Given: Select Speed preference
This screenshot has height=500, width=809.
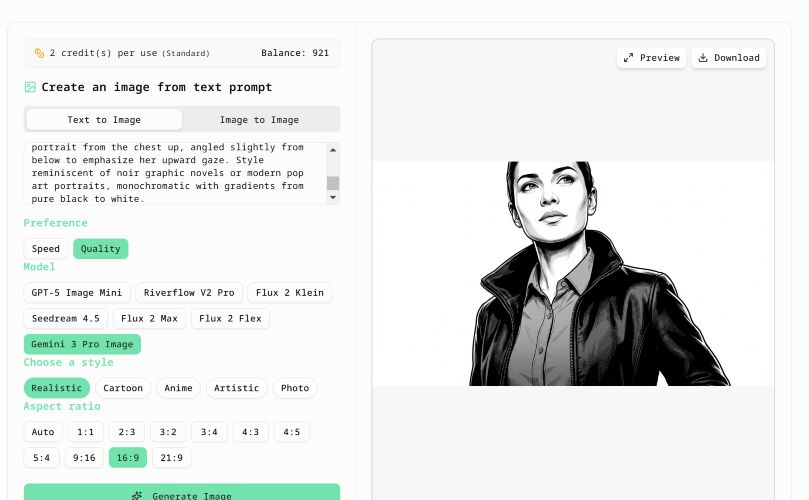Looking at the screenshot, I should (46, 249).
